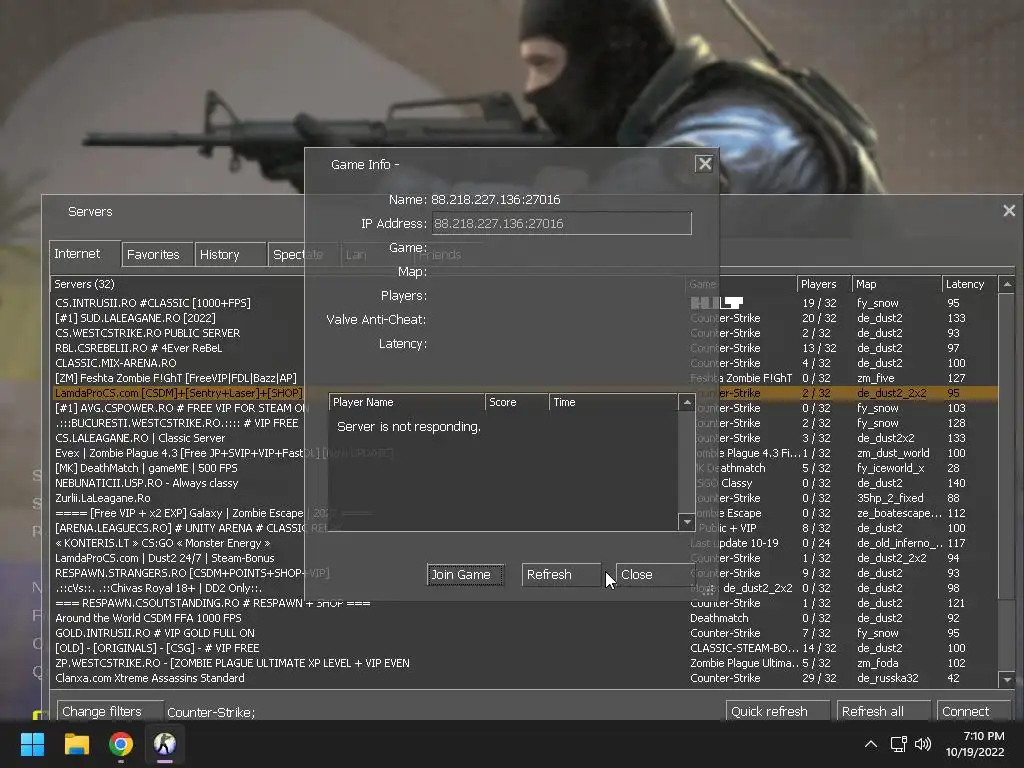Sort servers by Map column
The image size is (1024, 768).
tap(897, 284)
